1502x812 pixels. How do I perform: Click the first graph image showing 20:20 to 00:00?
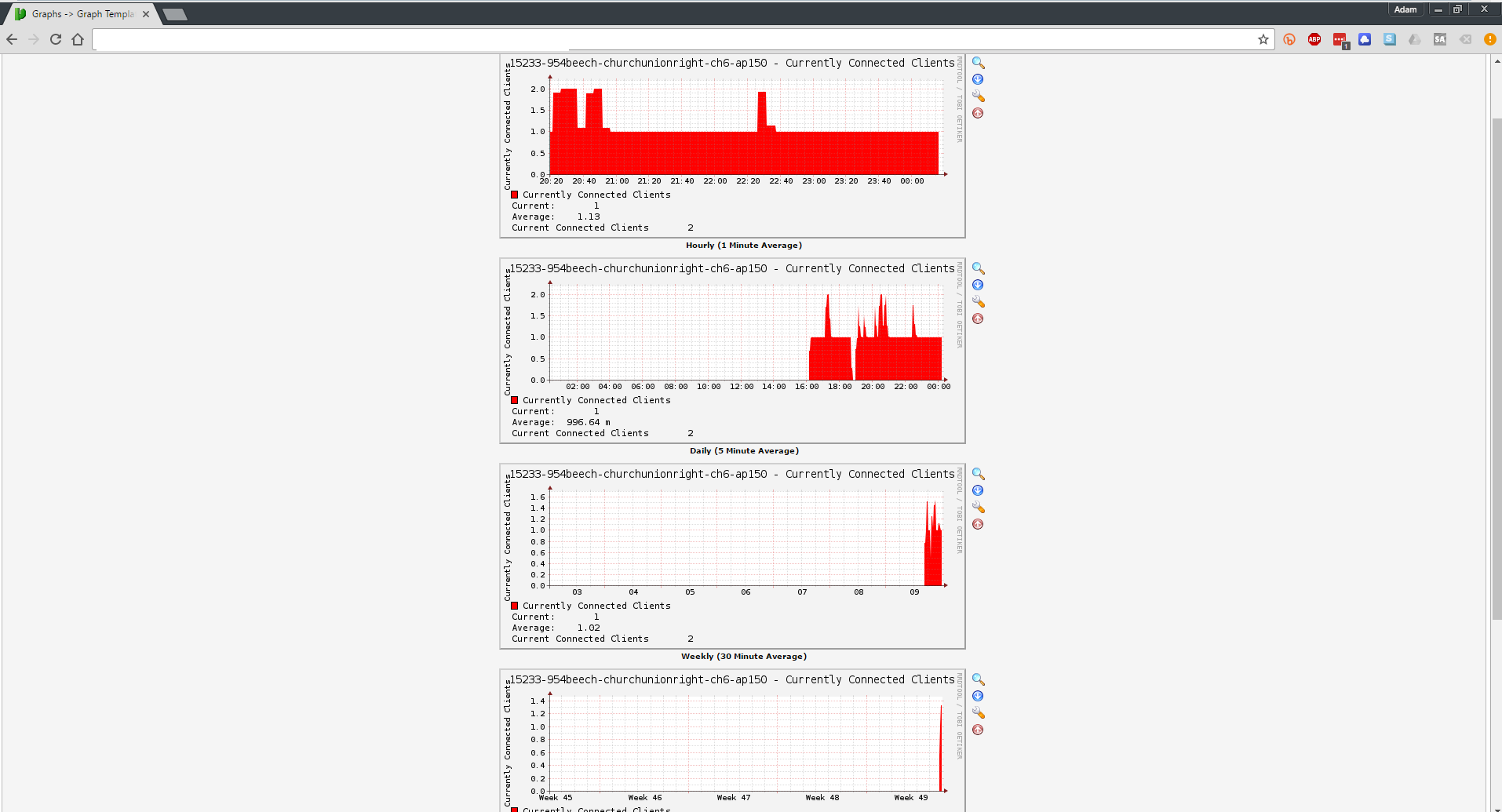[732, 145]
